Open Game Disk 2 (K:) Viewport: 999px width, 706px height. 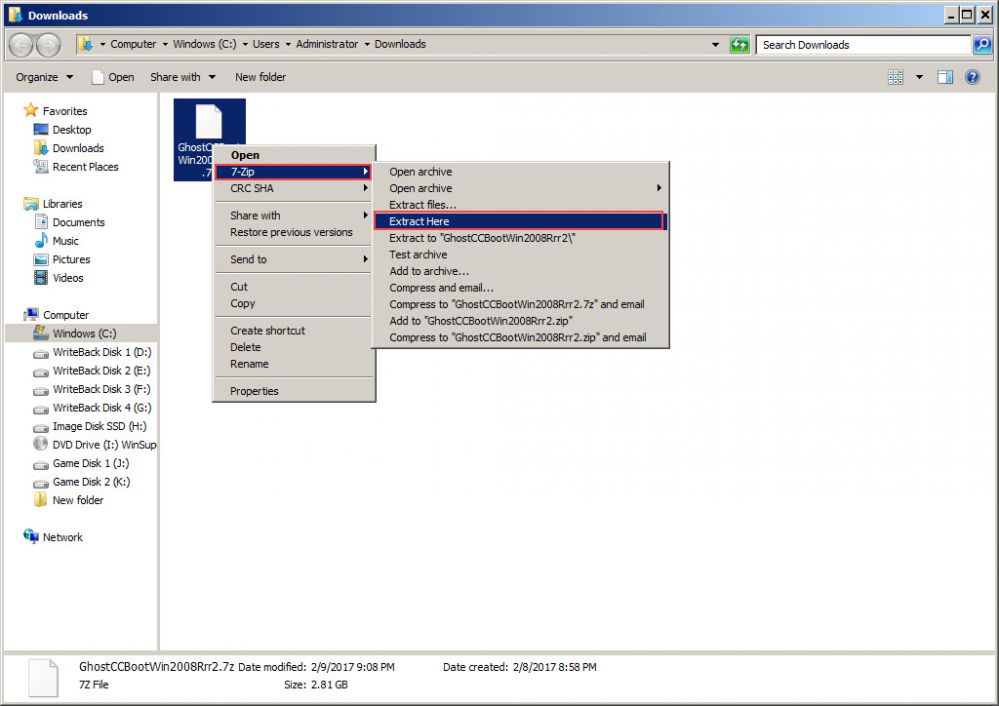click(x=91, y=482)
